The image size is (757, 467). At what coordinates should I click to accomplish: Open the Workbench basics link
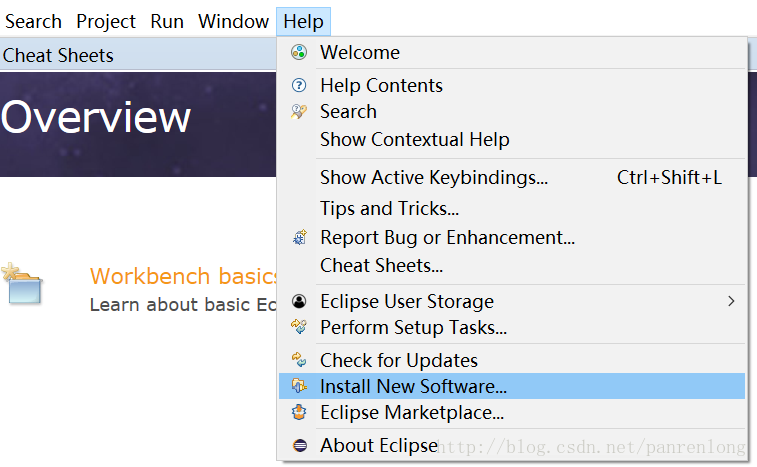(x=183, y=276)
